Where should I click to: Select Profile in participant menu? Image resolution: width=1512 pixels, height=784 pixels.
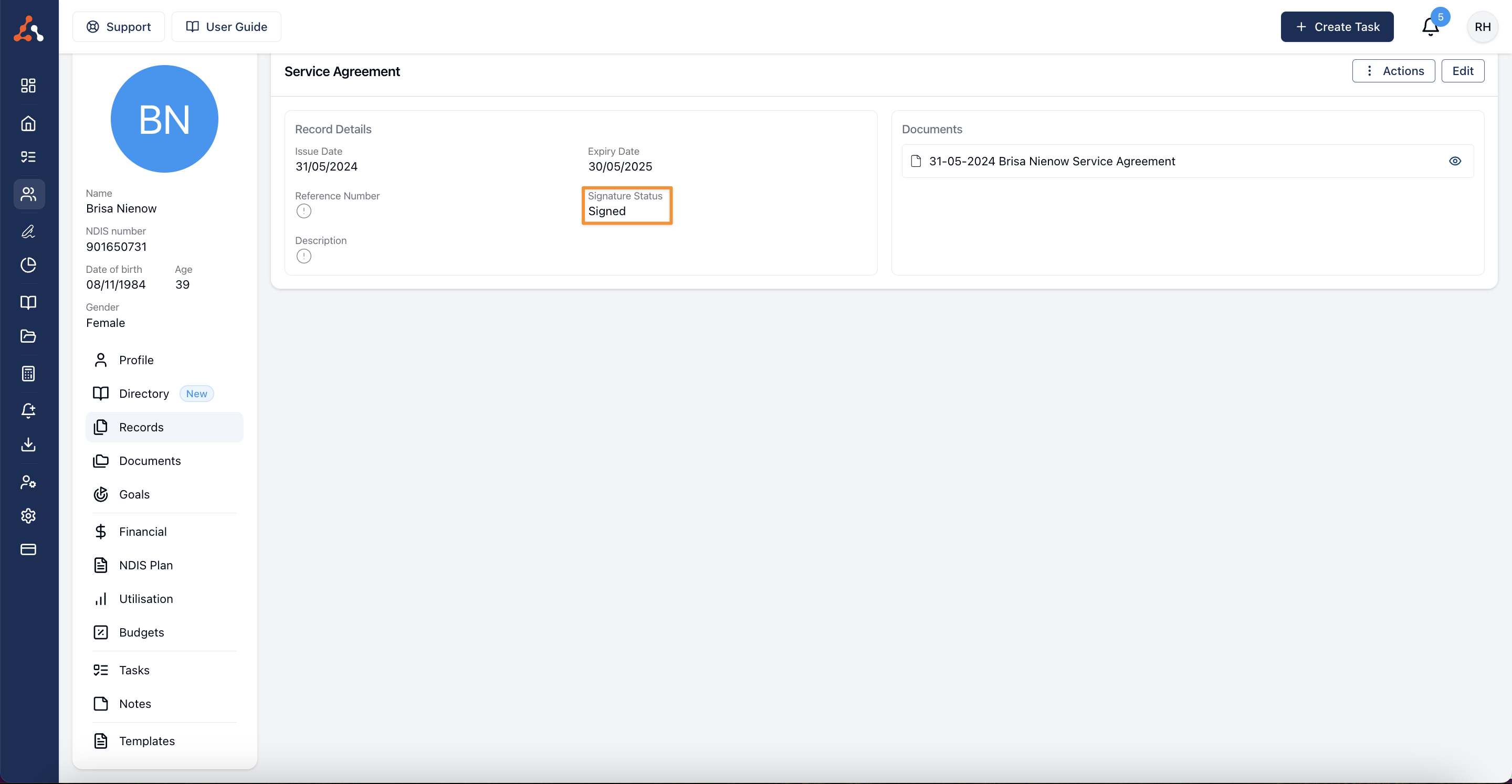[164, 361]
